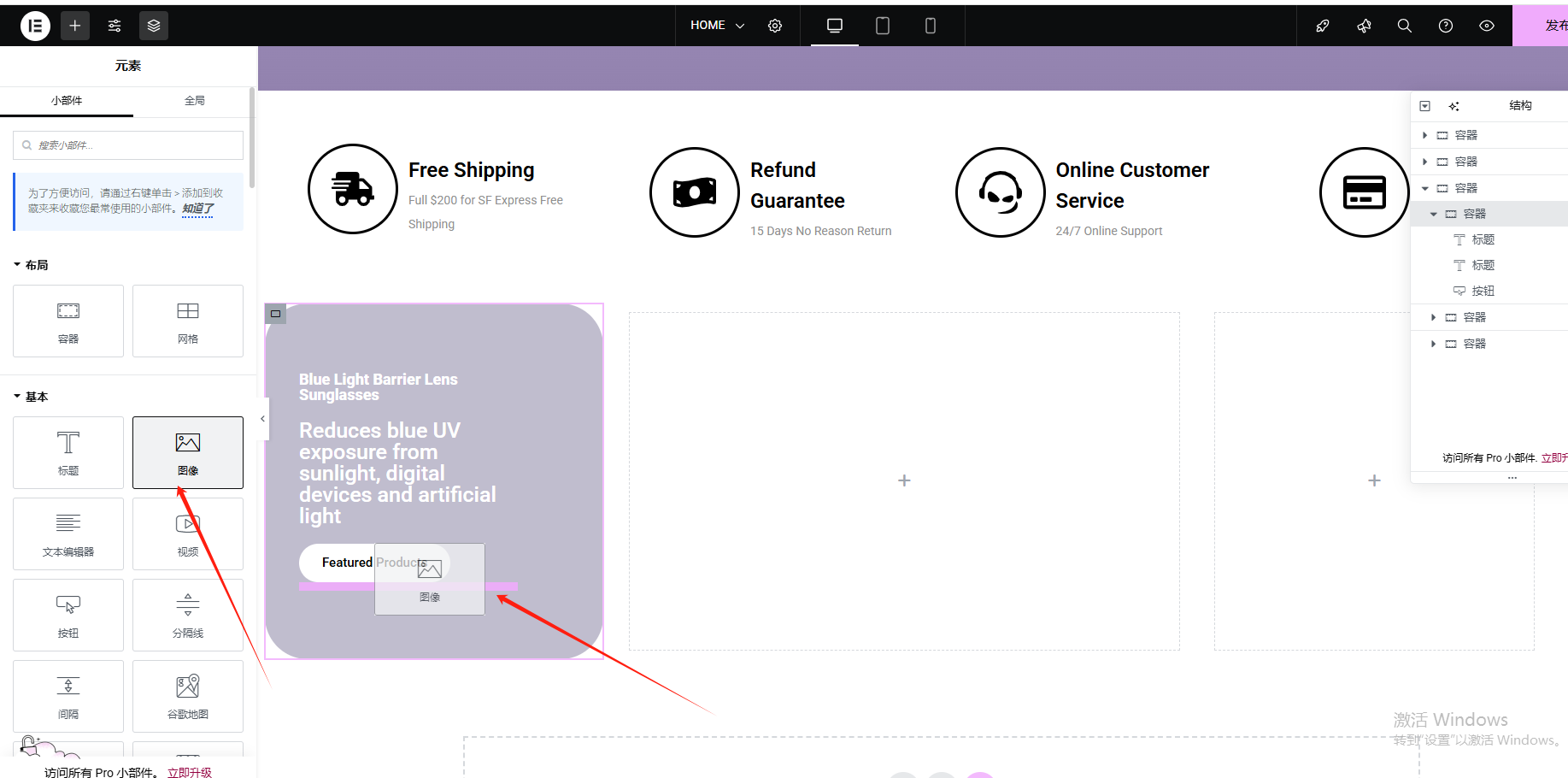The height and width of the screenshot is (778, 1568).
Task: Select the Google Maps widget
Action: click(188, 696)
